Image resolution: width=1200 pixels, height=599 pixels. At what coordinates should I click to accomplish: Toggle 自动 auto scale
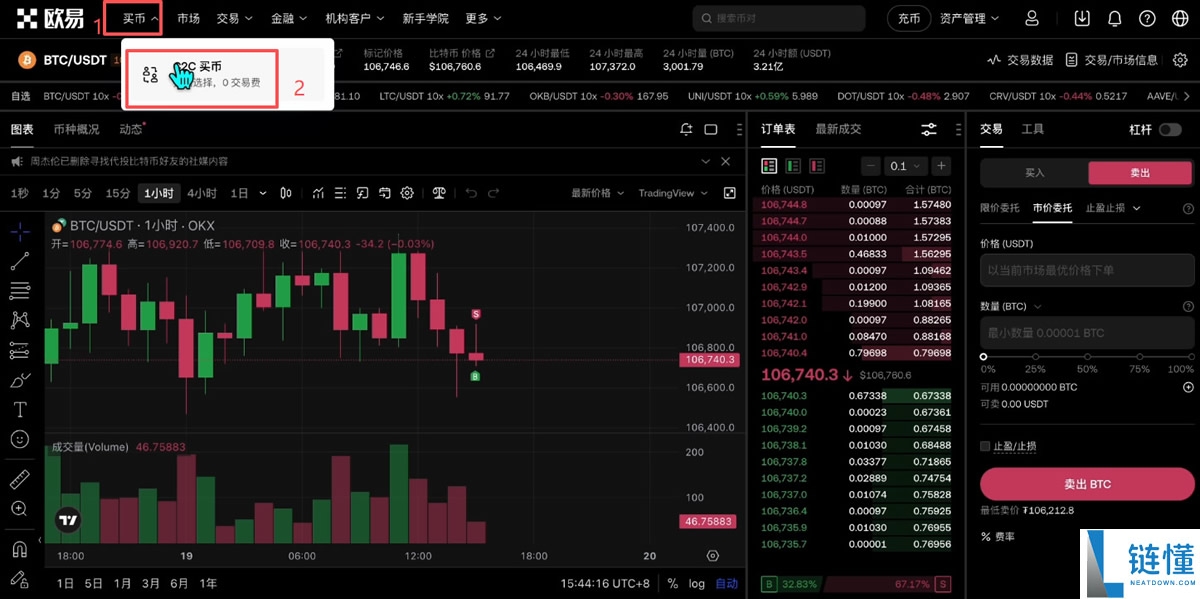(726, 584)
